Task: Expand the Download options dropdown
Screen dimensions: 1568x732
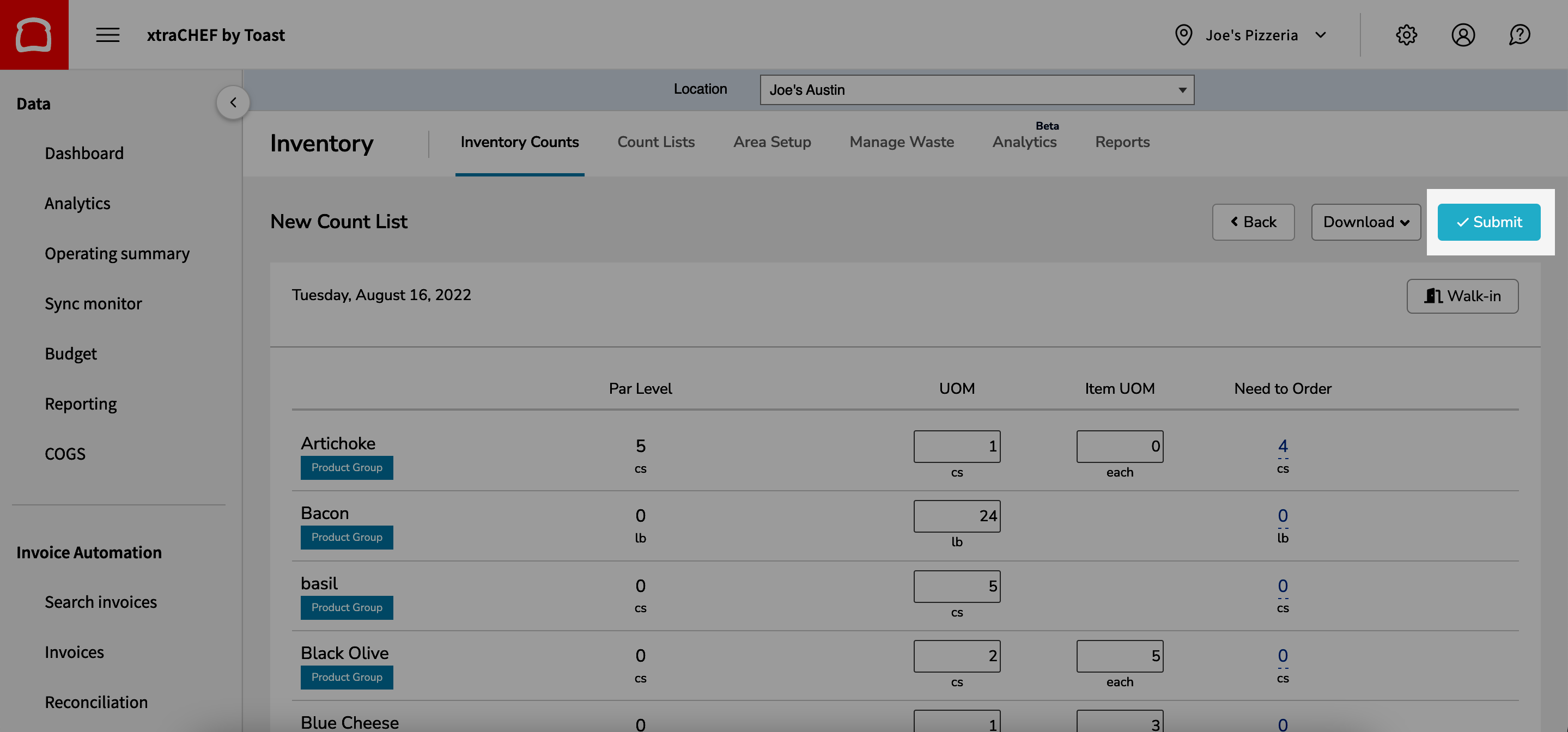Action: 1365,222
